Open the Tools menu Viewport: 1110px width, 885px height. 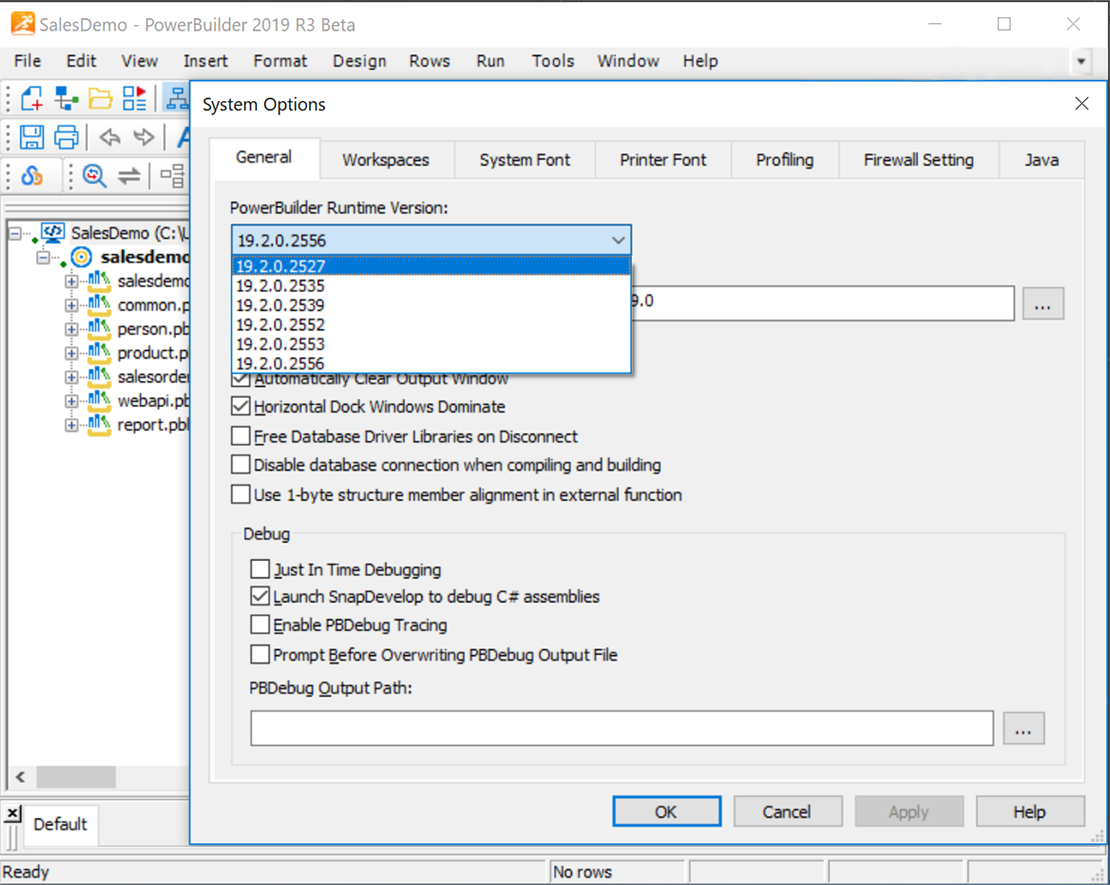(553, 61)
